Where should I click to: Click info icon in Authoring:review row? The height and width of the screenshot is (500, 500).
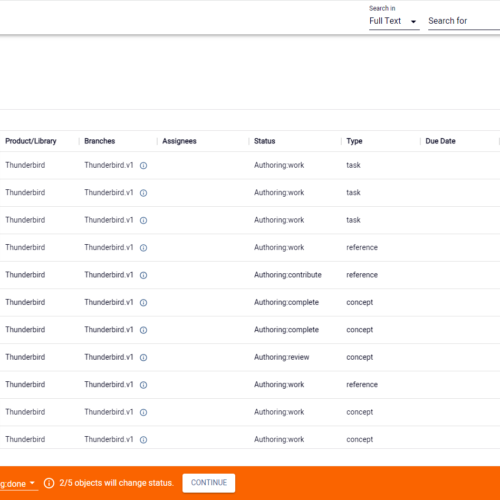pos(143,357)
